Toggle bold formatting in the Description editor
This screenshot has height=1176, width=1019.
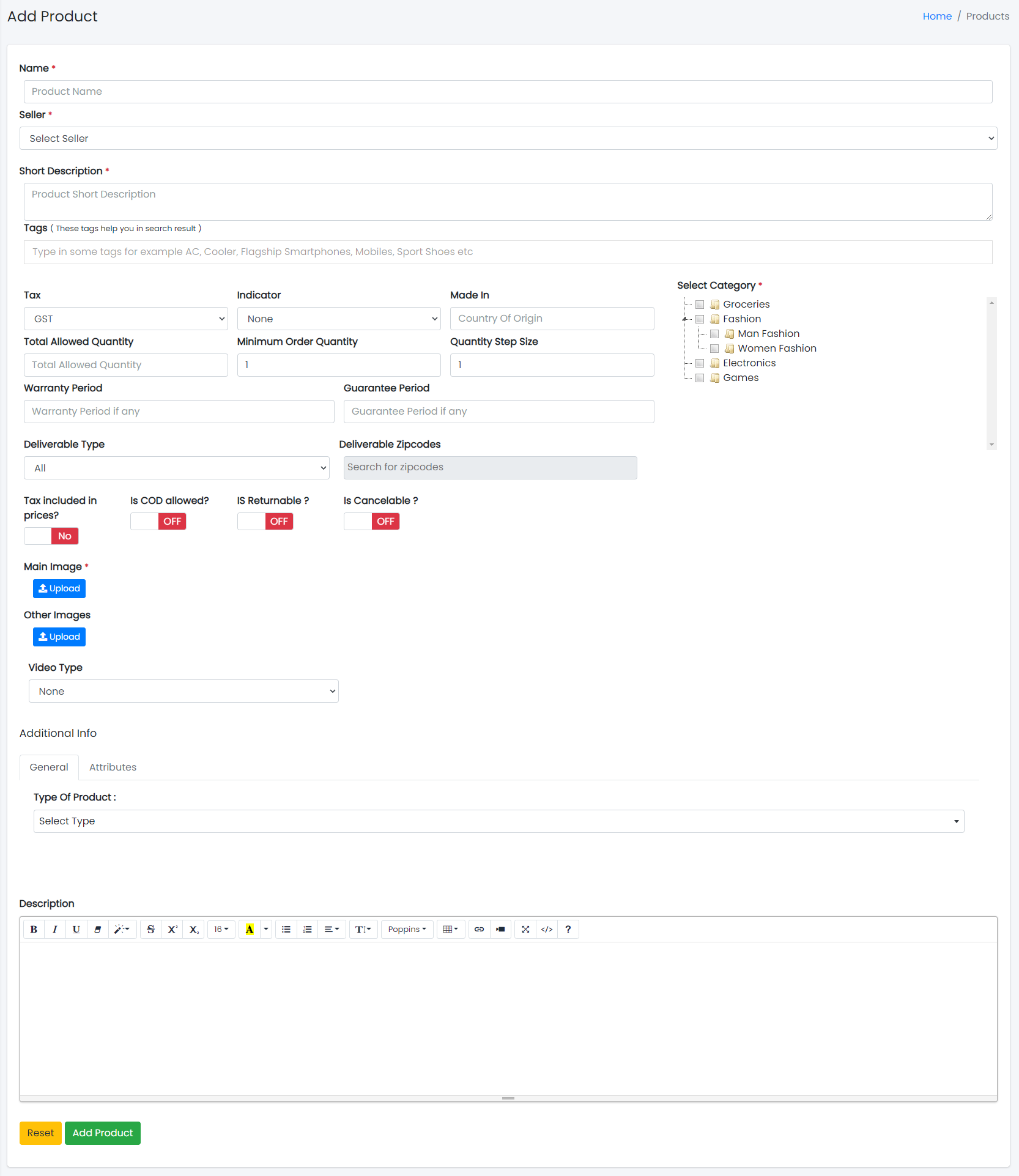[34, 929]
